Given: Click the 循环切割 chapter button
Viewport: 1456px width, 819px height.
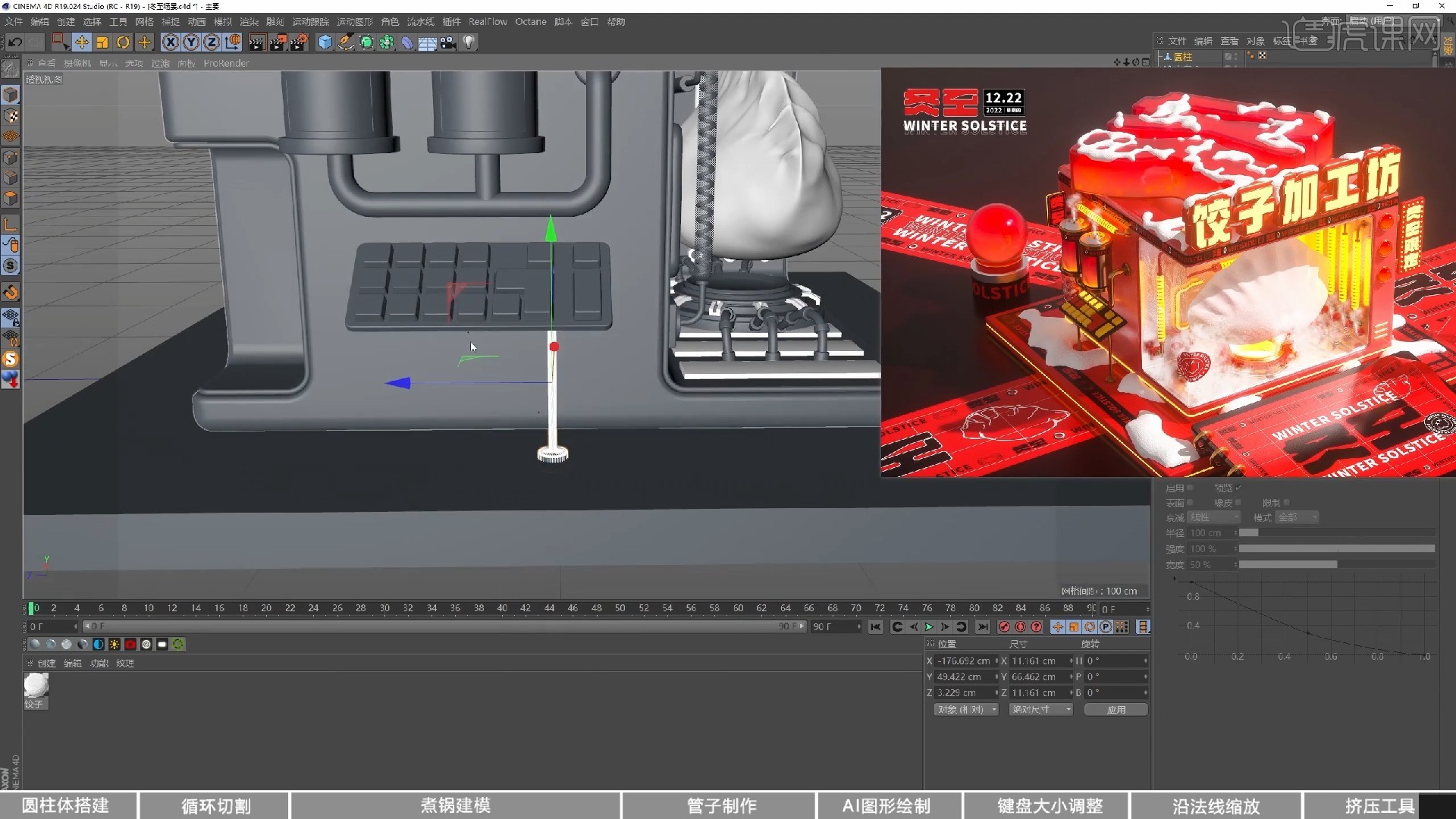Looking at the screenshot, I should (x=215, y=806).
